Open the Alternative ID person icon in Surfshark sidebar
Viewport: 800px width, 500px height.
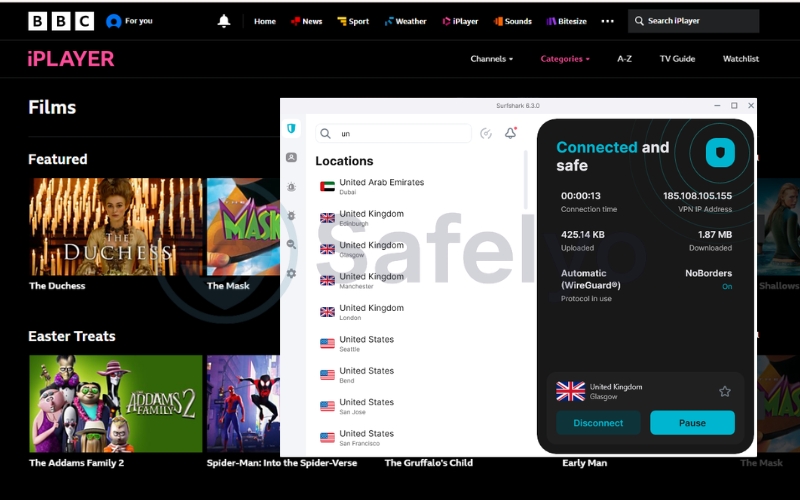pyautogui.click(x=291, y=158)
